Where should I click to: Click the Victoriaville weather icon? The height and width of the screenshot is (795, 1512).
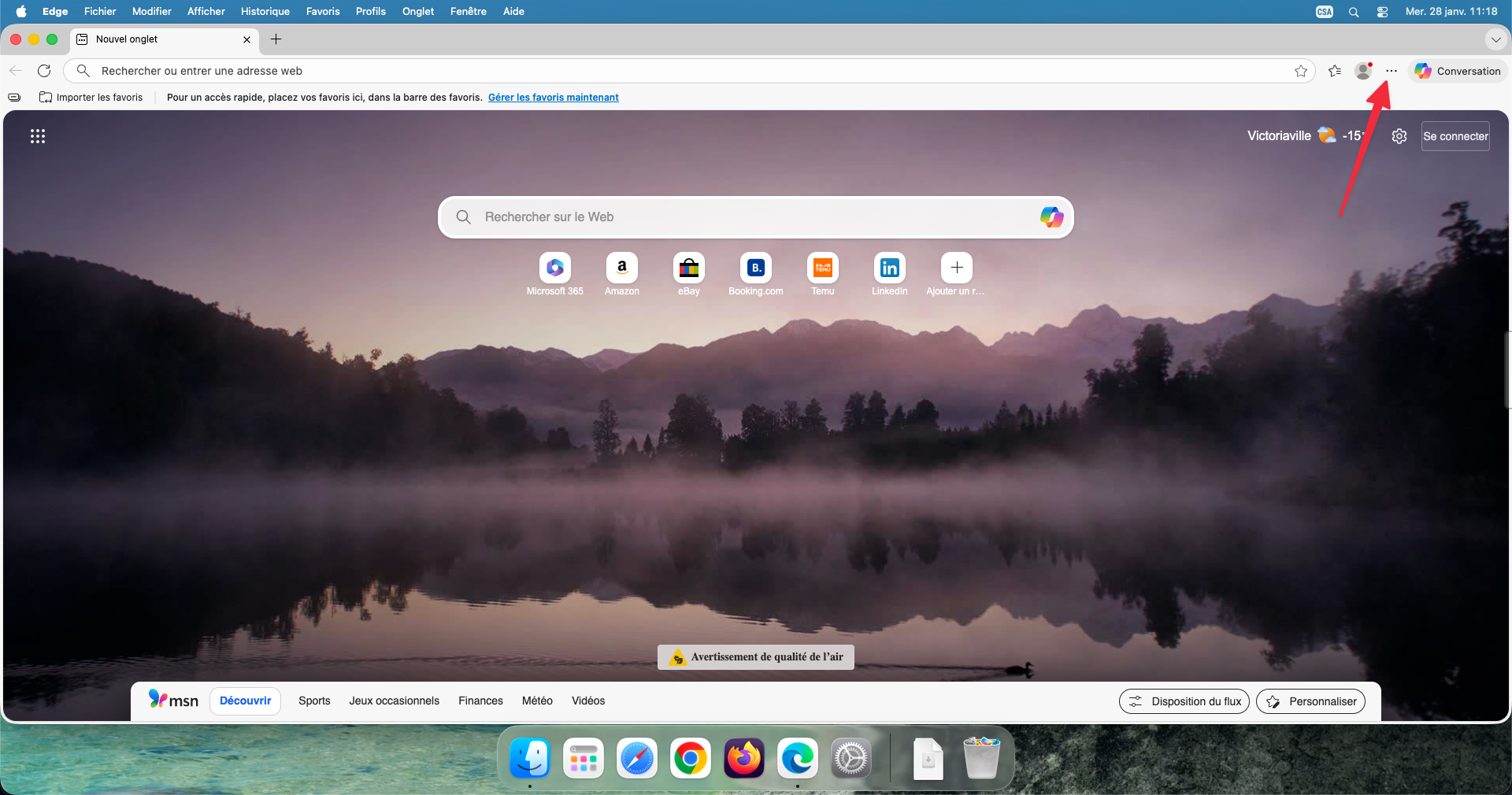tap(1327, 135)
